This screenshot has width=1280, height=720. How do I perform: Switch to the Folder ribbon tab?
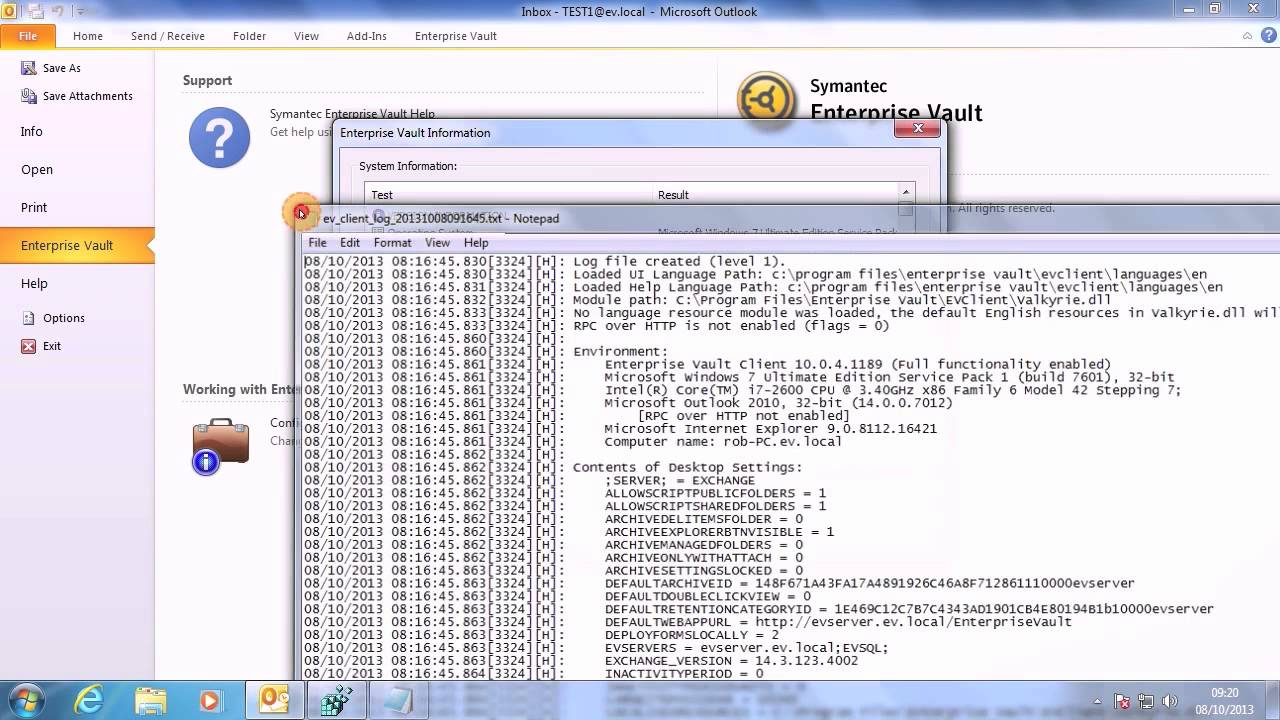pyautogui.click(x=249, y=36)
